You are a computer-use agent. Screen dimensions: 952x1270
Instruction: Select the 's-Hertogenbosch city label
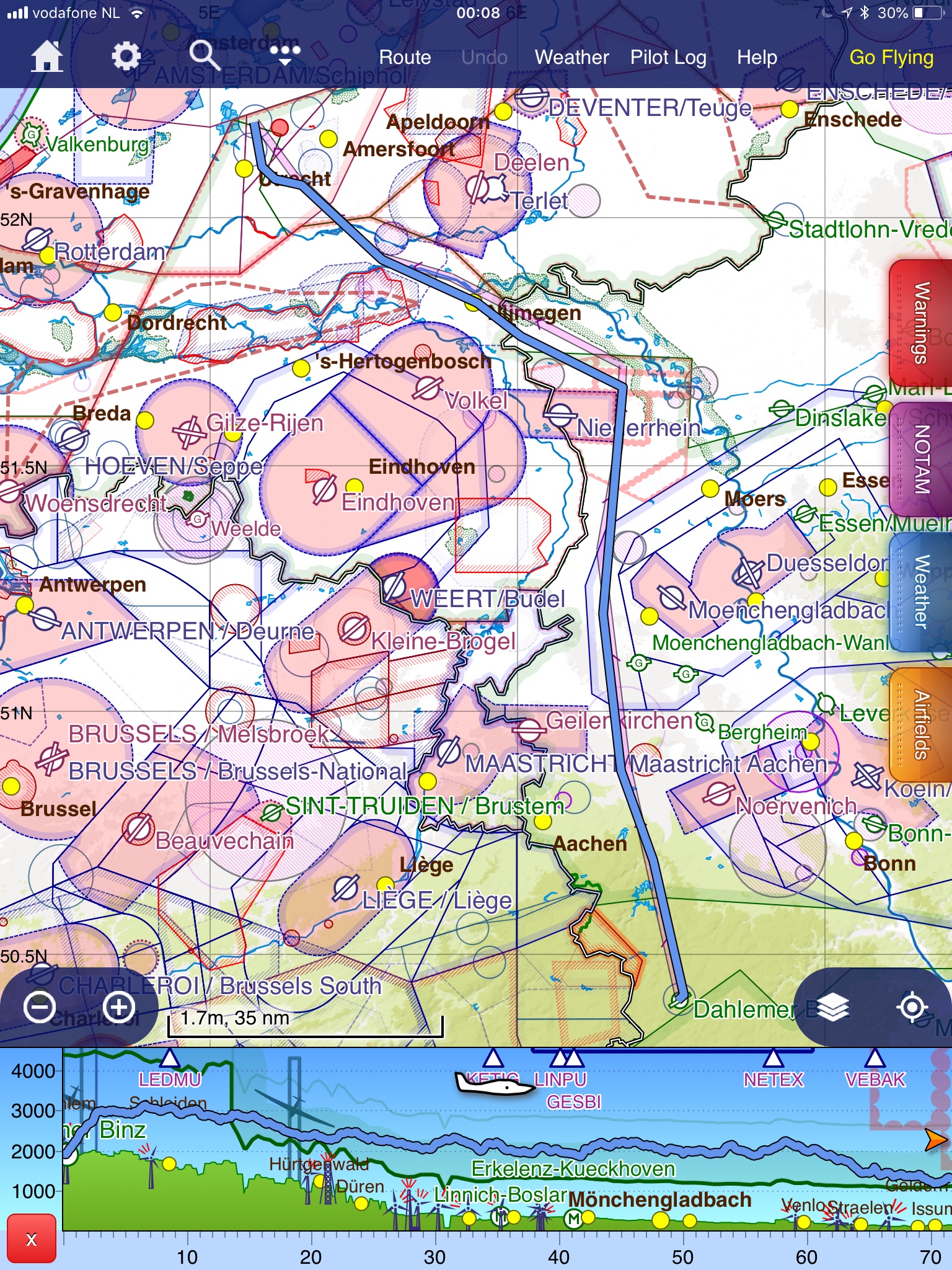(403, 361)
